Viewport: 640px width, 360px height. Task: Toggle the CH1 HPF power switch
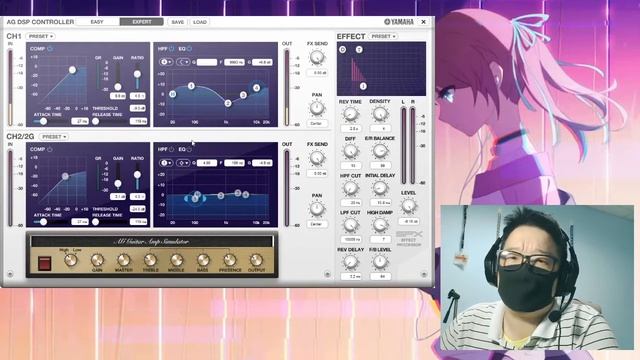(x=172, y=49)
